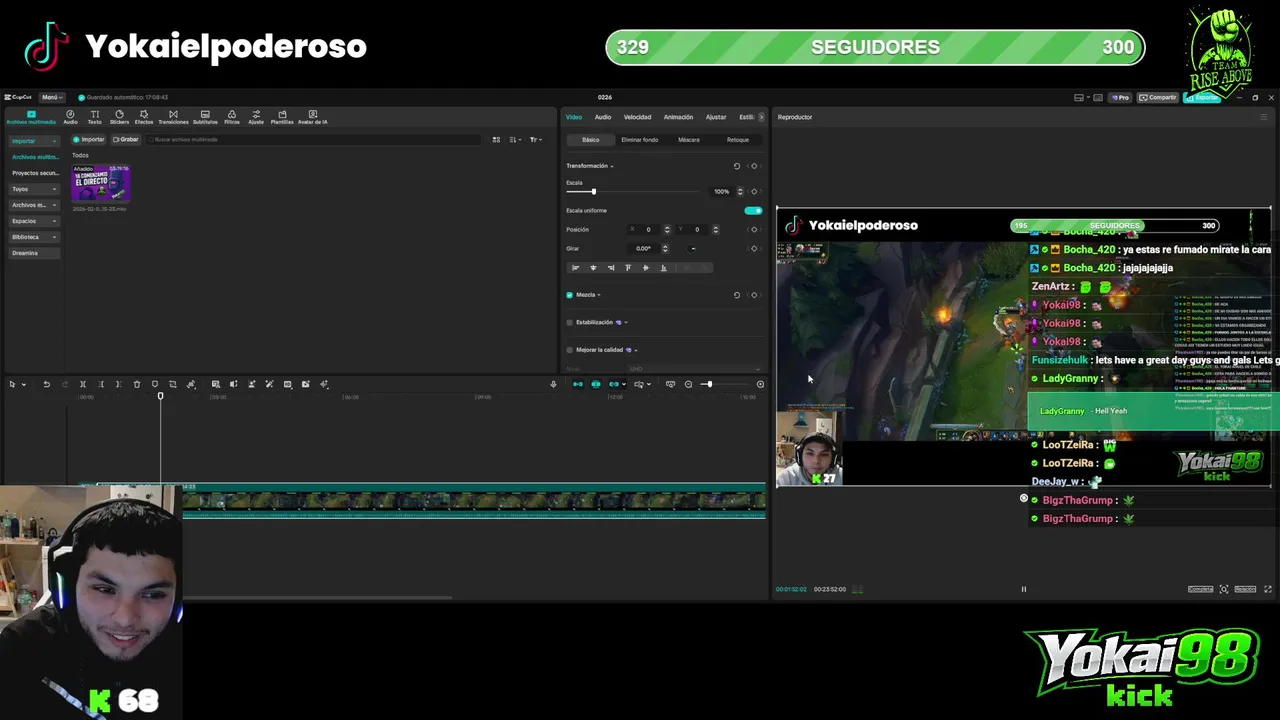Adjust the Escala slider handle

click(x=593, y=191)
